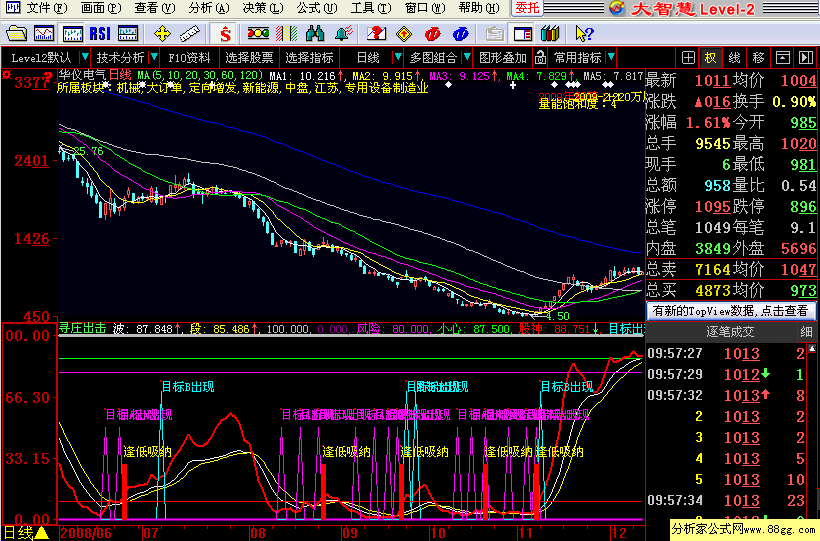Click the scroll up arrow in 逐笔成交 list
Viewport: 820px width, 541px height.
(x=812, y=348)
